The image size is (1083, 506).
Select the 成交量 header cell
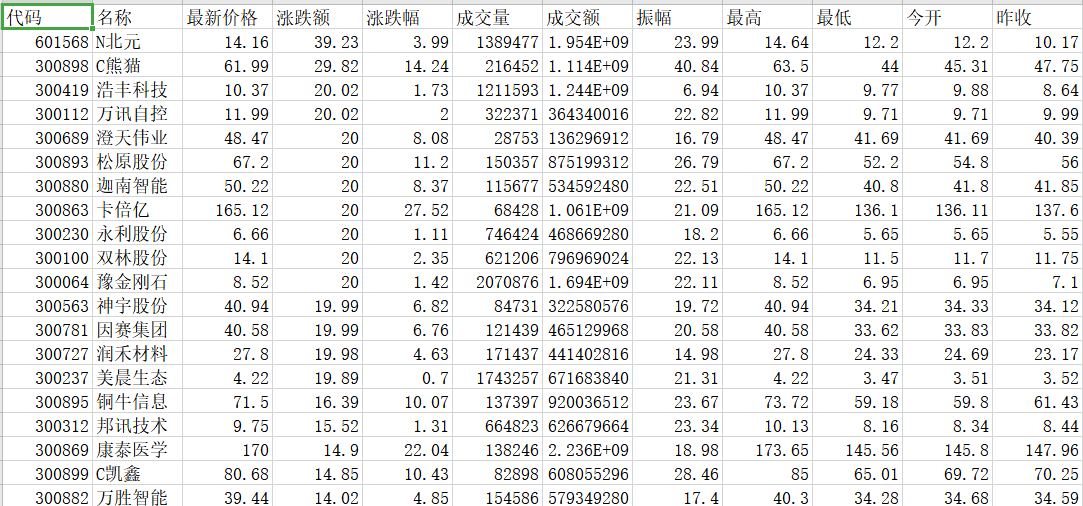pos(497,17)
